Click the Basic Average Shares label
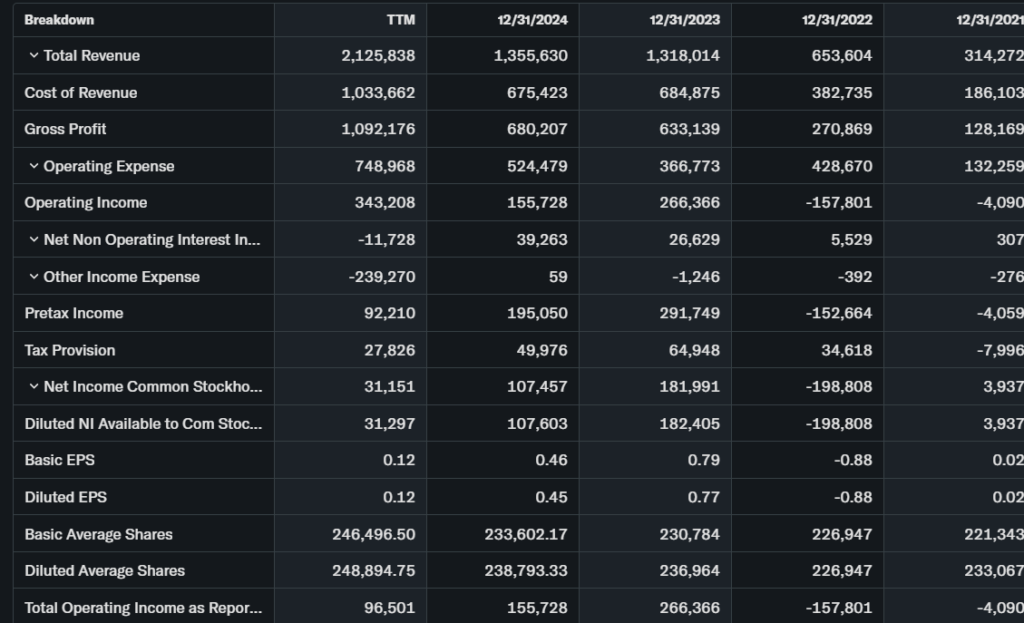 (x=99, y=534)
